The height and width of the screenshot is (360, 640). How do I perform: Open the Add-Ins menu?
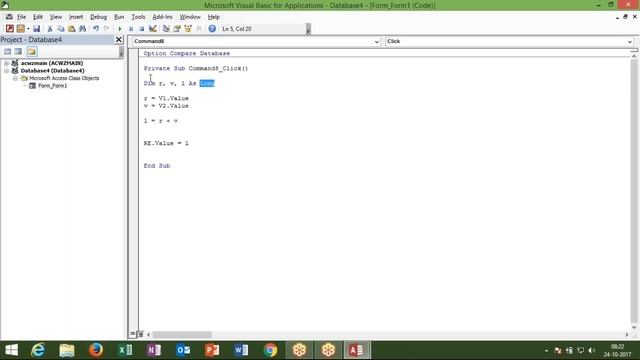point(162,17)
